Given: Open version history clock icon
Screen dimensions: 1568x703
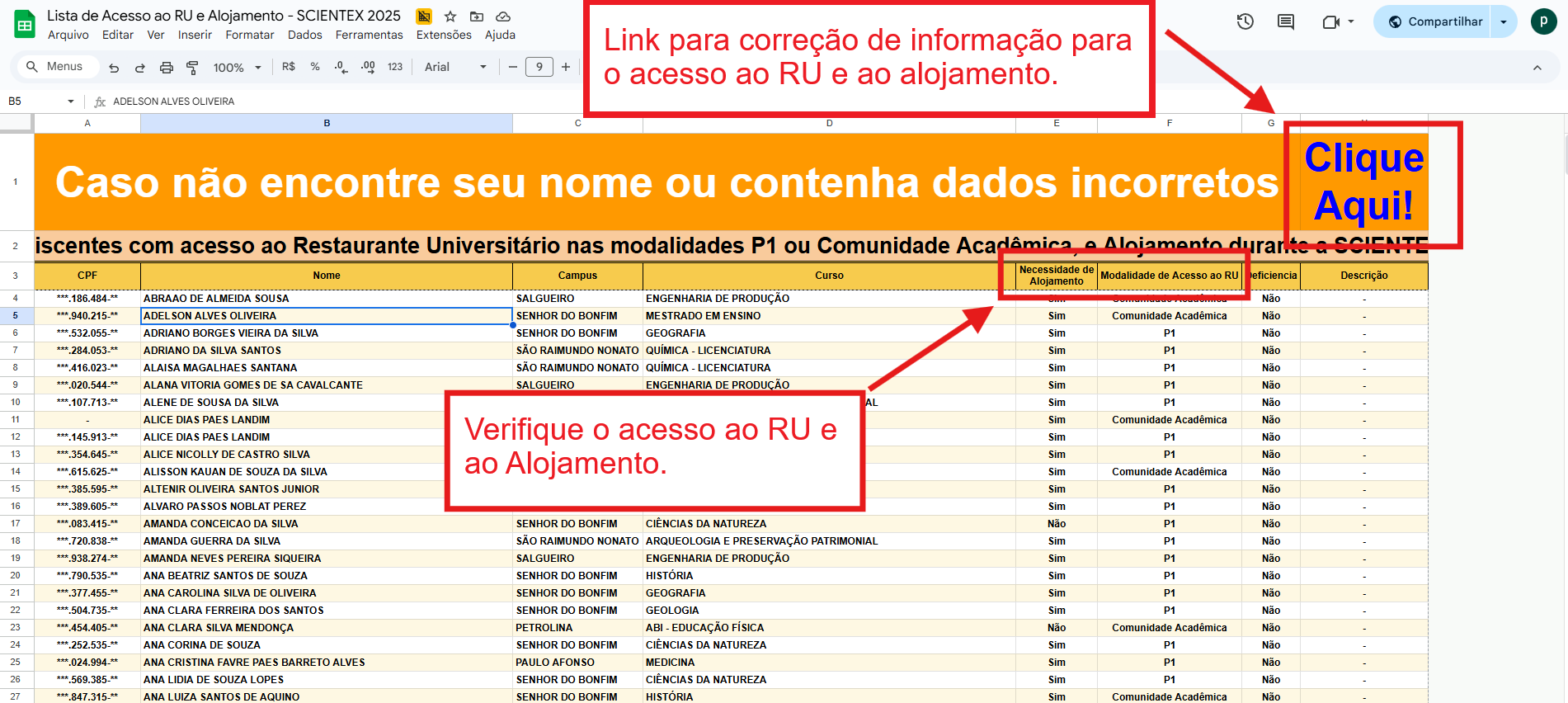Looking at the screenshot, I should [x=1245, y=21].
